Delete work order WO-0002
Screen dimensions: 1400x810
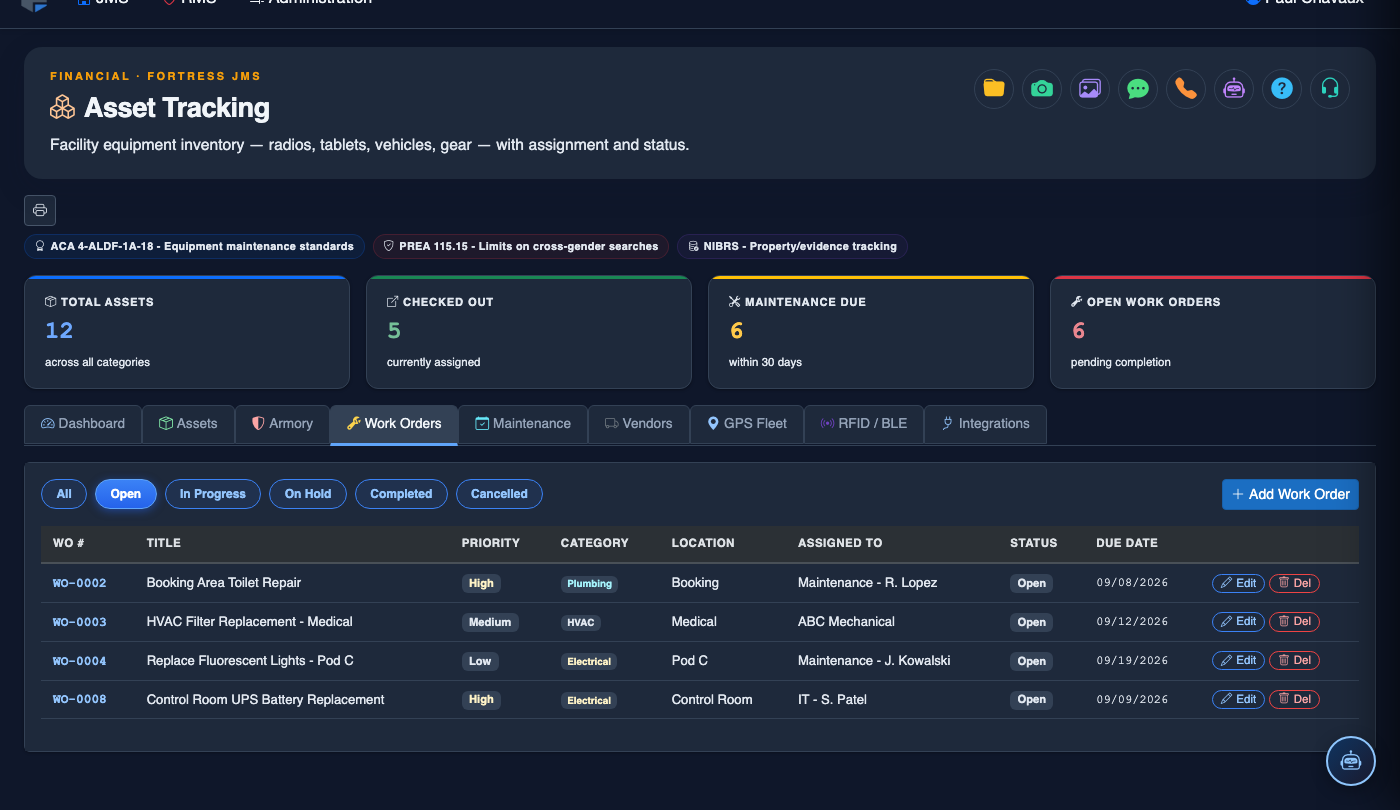[1294, 583]
